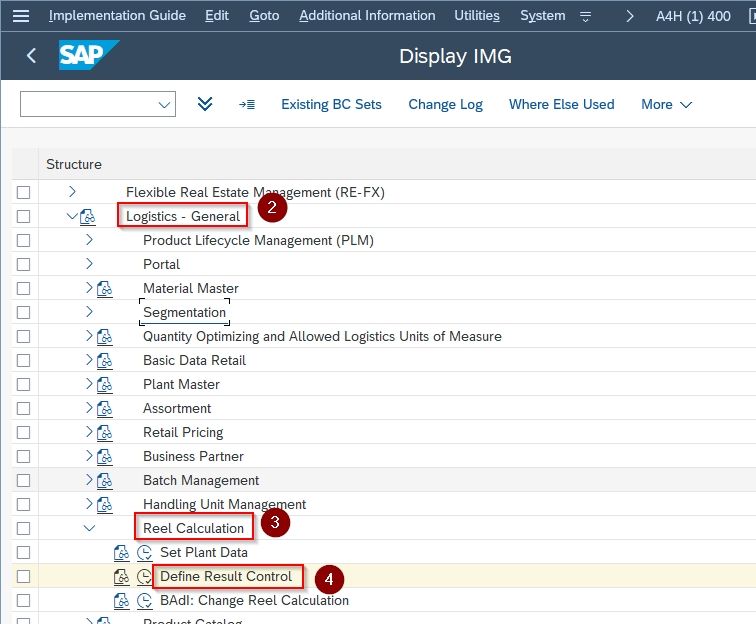Tick checkbox for Product Lifecycle Management row
756x624 pixels.
pyautogui.click(x=23, y=240)
